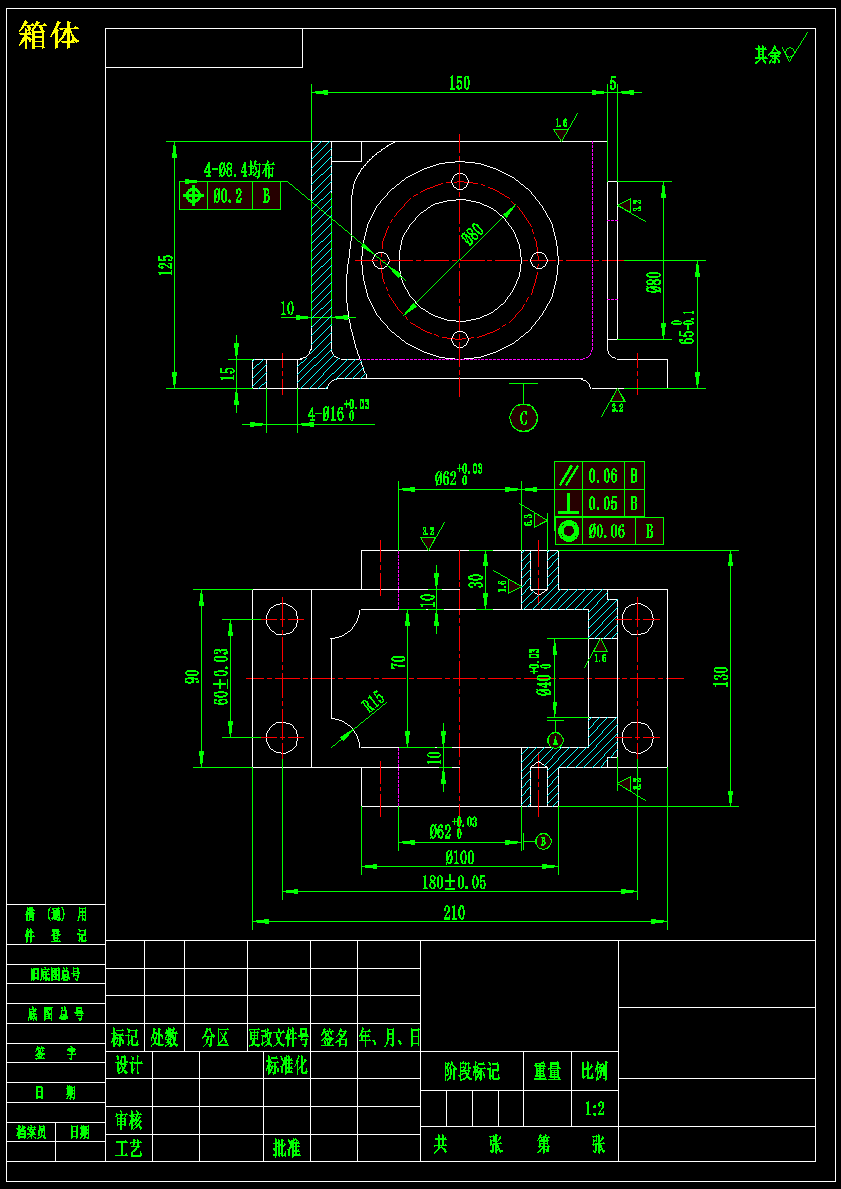Click the 审核 row label
Image resolution: width=841 pixels, height=1189 pixels.
coord(129,1120)
